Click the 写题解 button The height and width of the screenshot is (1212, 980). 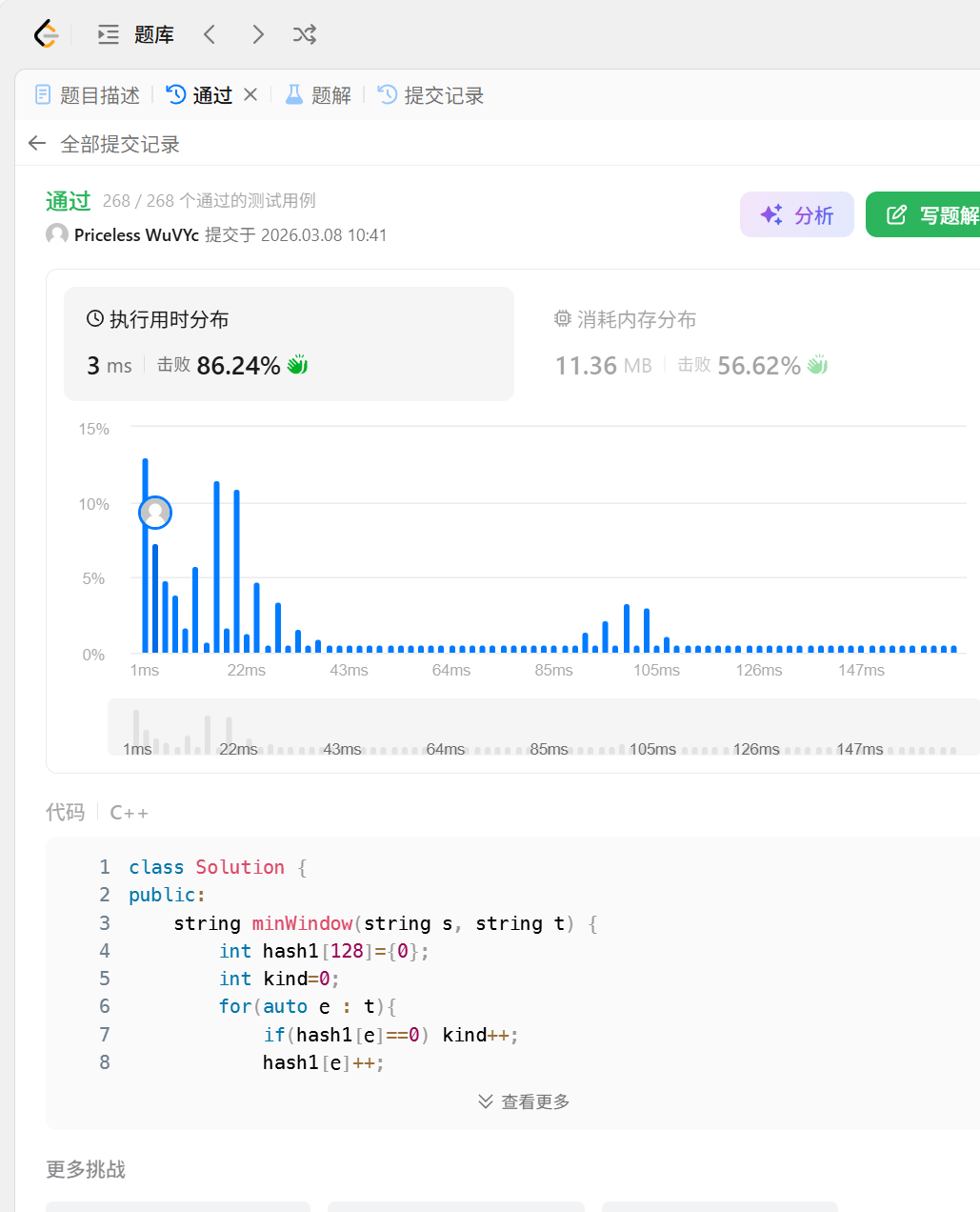click(923, 214)
